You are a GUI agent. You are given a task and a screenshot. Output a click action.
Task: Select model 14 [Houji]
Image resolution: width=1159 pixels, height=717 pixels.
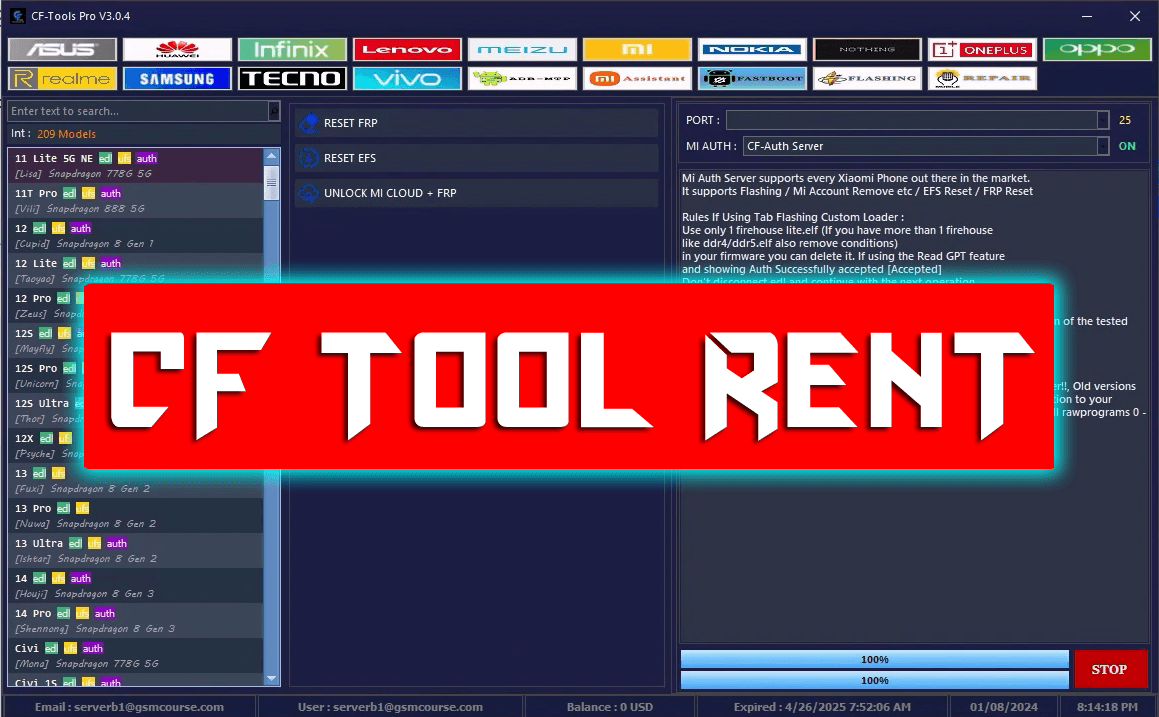136,585
